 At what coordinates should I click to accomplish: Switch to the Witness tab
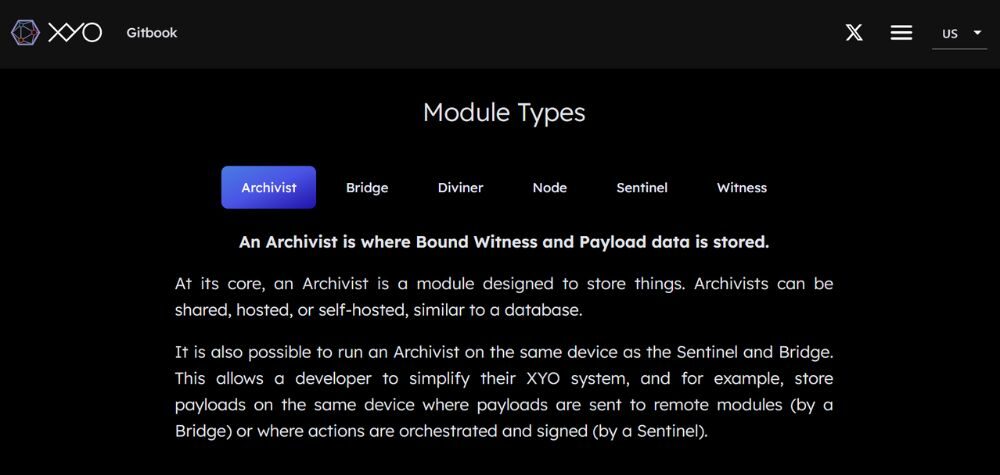[x=742, y=187]
